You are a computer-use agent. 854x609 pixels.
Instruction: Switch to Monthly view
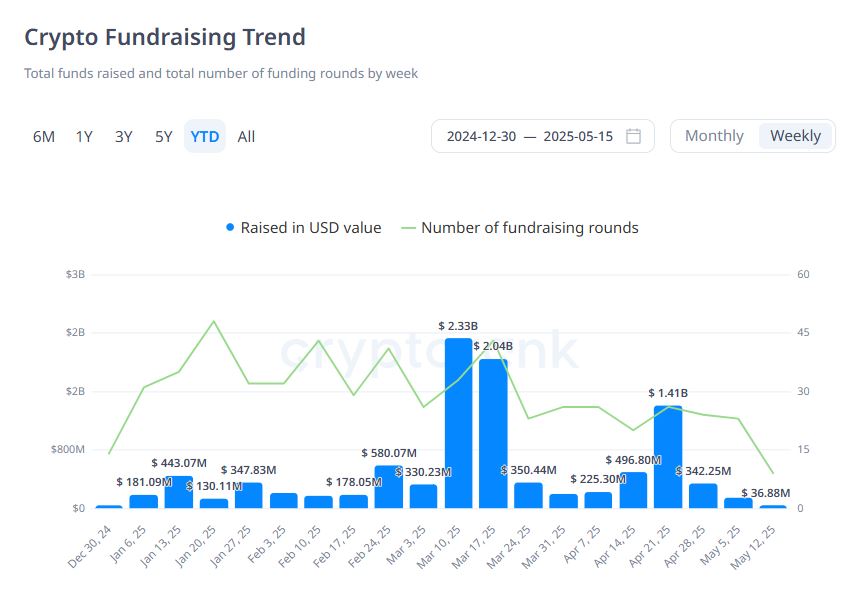(714, 136)
